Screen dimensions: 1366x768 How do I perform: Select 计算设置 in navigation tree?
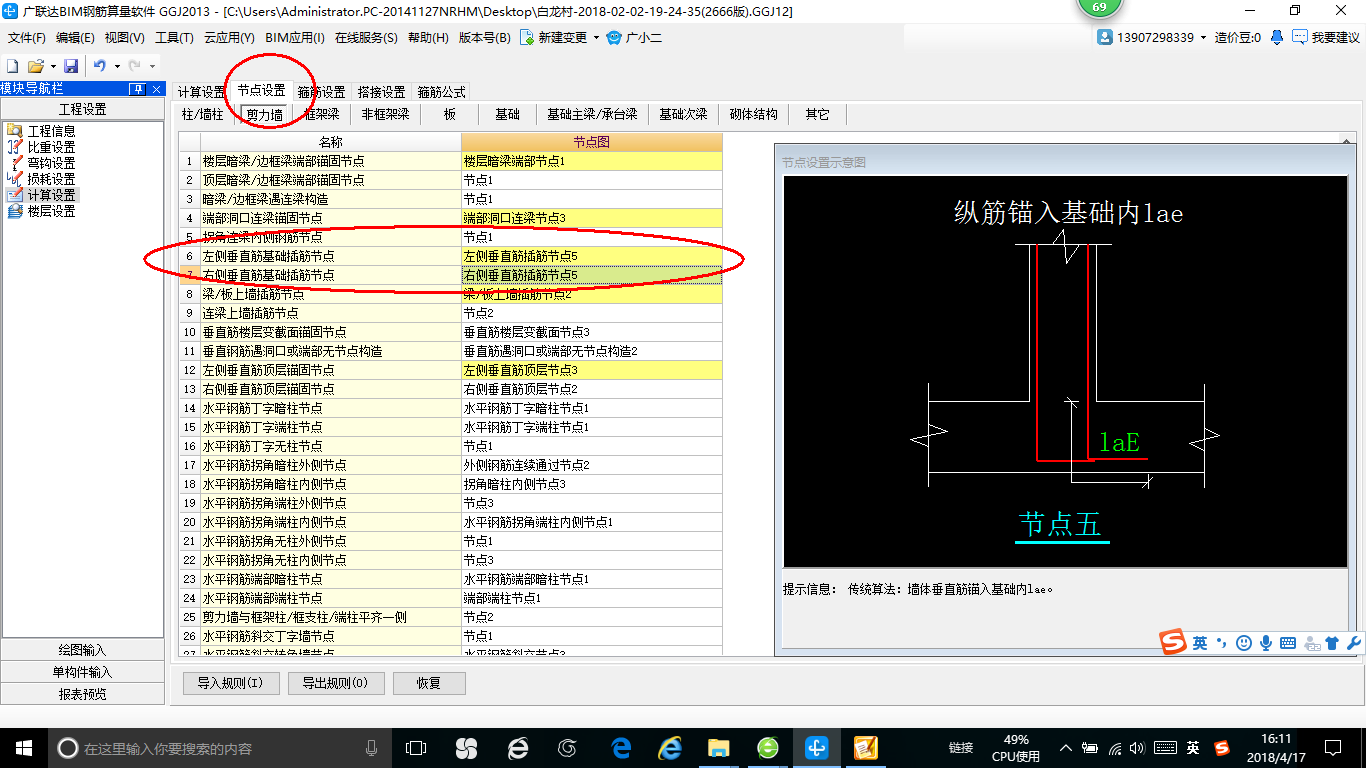[x=51, y=195]
